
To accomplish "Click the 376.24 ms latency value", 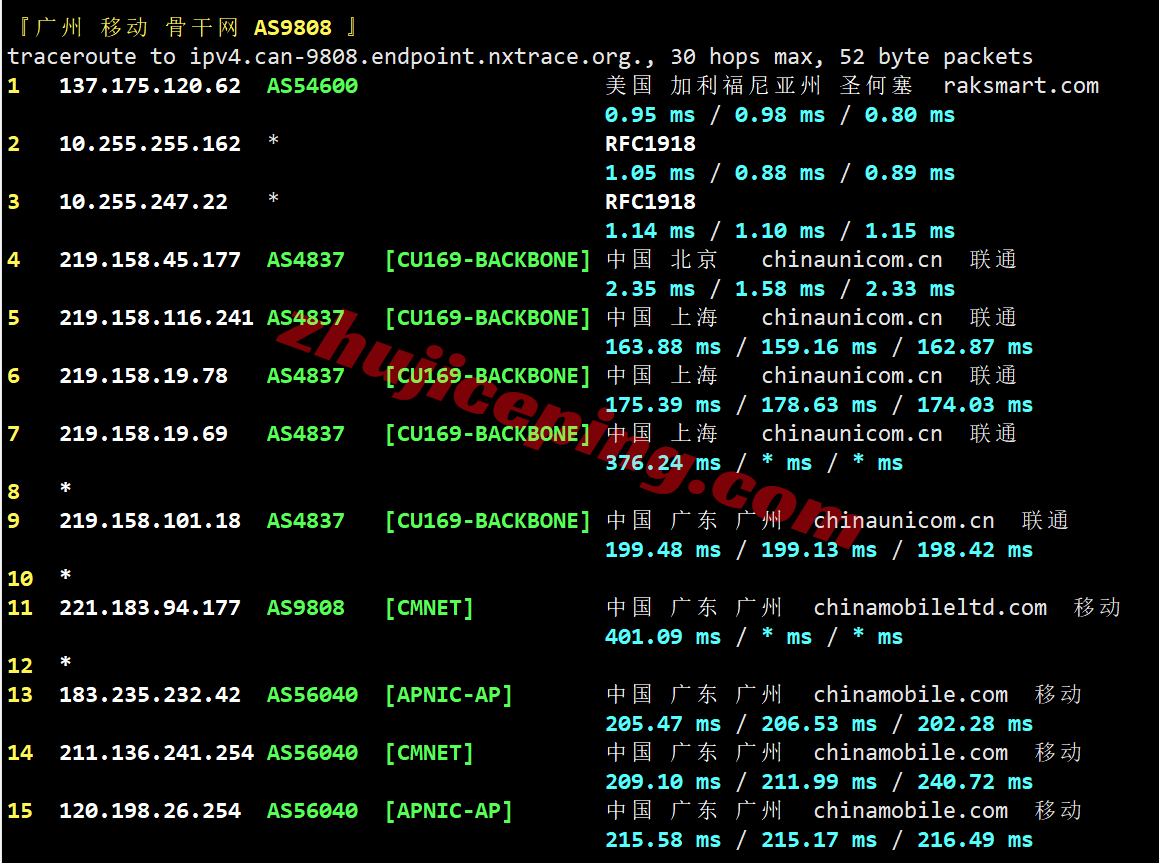I will coord(662,463).
